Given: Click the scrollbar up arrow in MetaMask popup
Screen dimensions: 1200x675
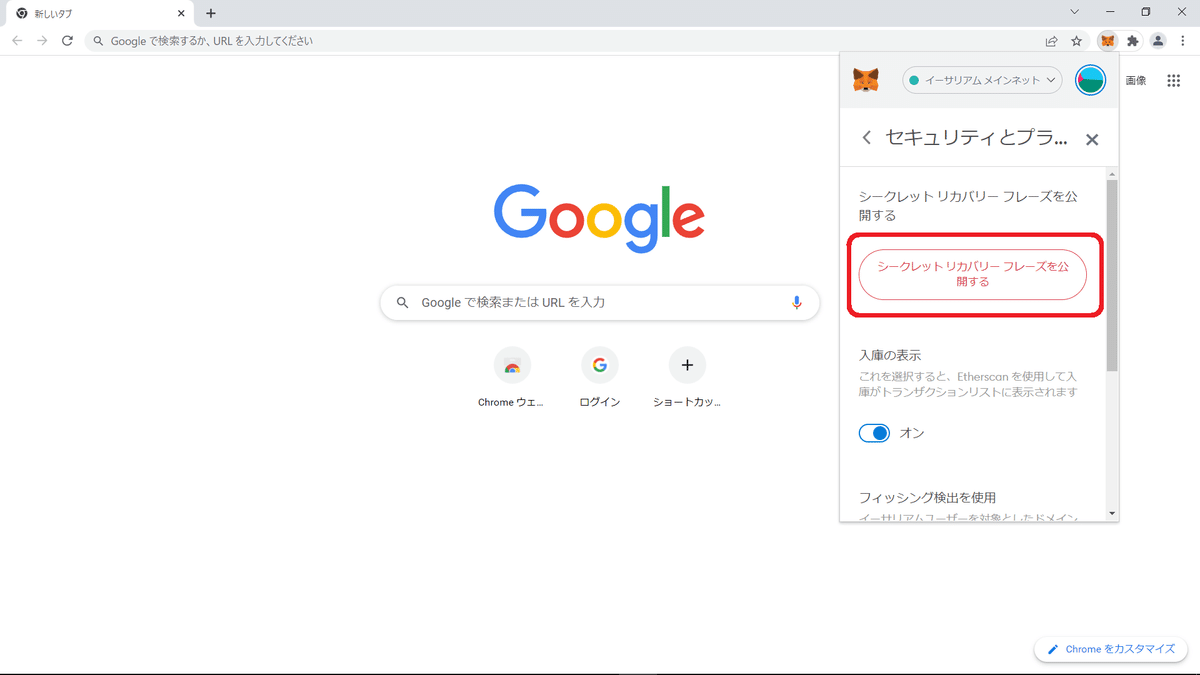Looking at the screenshot, I should 1112,173.
